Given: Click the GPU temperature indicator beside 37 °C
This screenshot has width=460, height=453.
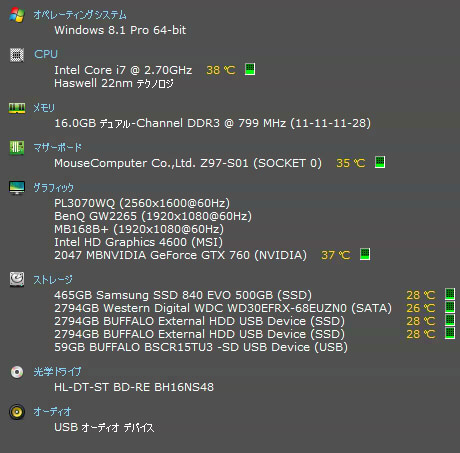Looking at the screenshot, I should (x=365, y=254).
